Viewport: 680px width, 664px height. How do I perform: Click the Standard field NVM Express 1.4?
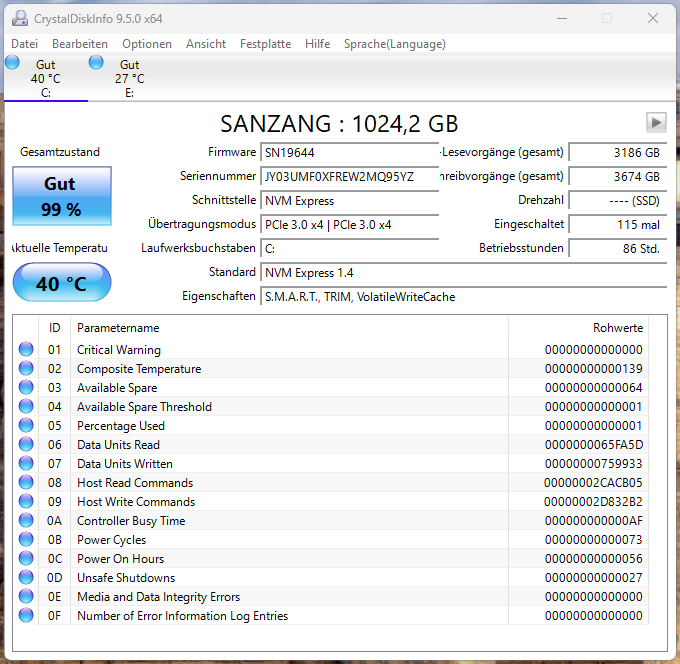(464, 273)
